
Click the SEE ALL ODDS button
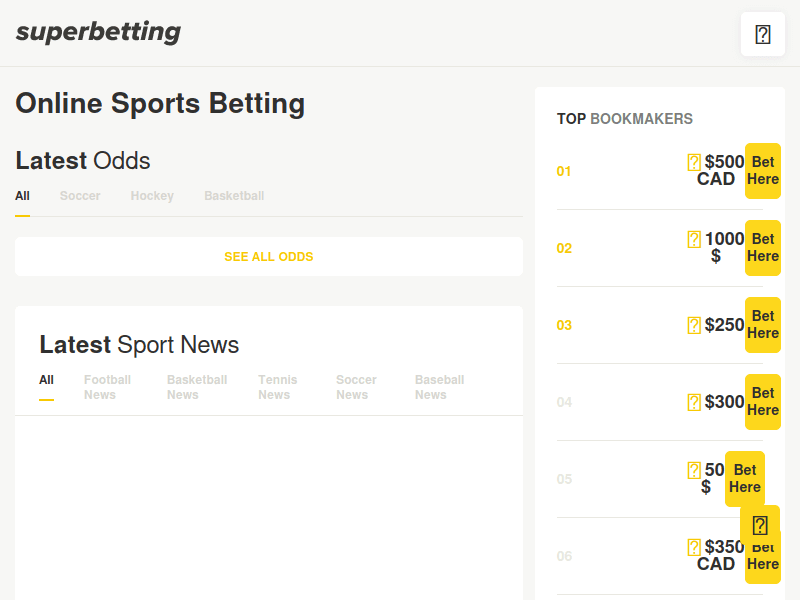pyautogui.click(x=268, y=256)
